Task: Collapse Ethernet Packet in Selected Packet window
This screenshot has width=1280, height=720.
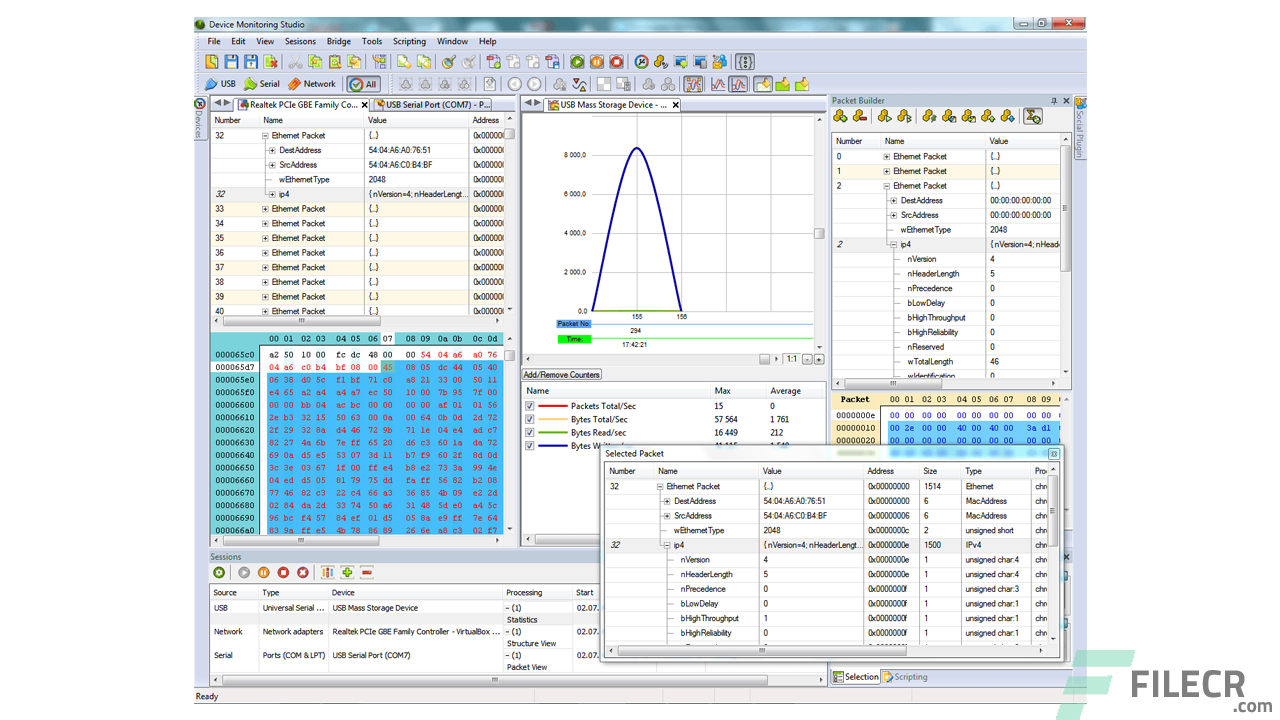Action: click(x=660, y=486)
